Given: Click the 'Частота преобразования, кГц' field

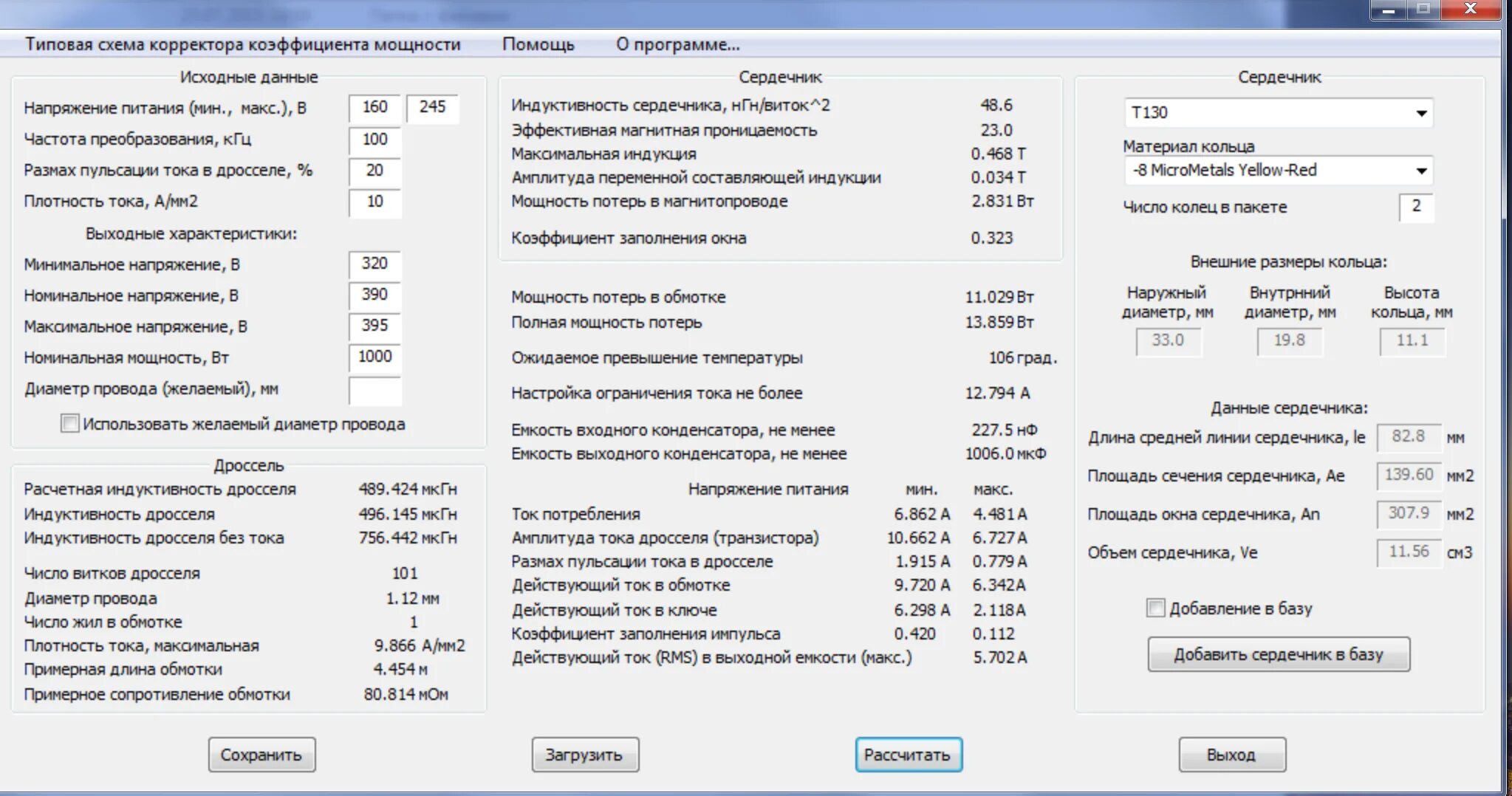Looking at the screenshot, I should (x=375, y=140).
